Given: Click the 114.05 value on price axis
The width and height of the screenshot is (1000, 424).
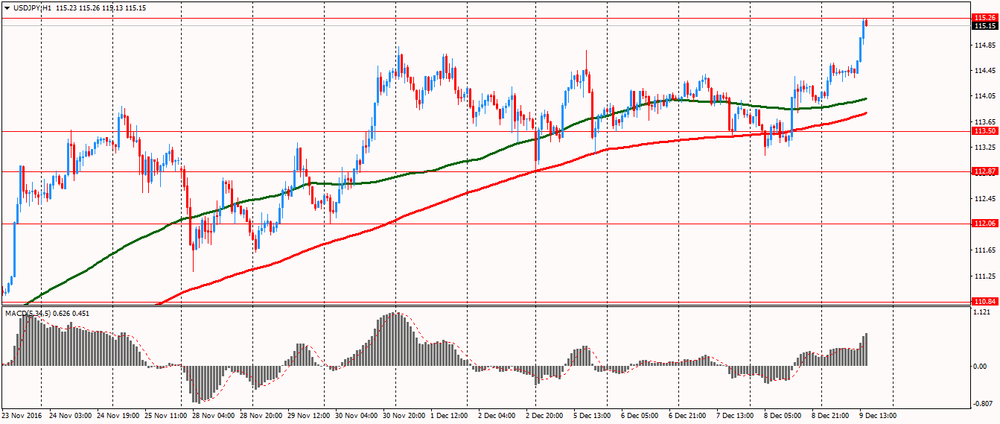Looking at the screenshot, I should 986,96.
